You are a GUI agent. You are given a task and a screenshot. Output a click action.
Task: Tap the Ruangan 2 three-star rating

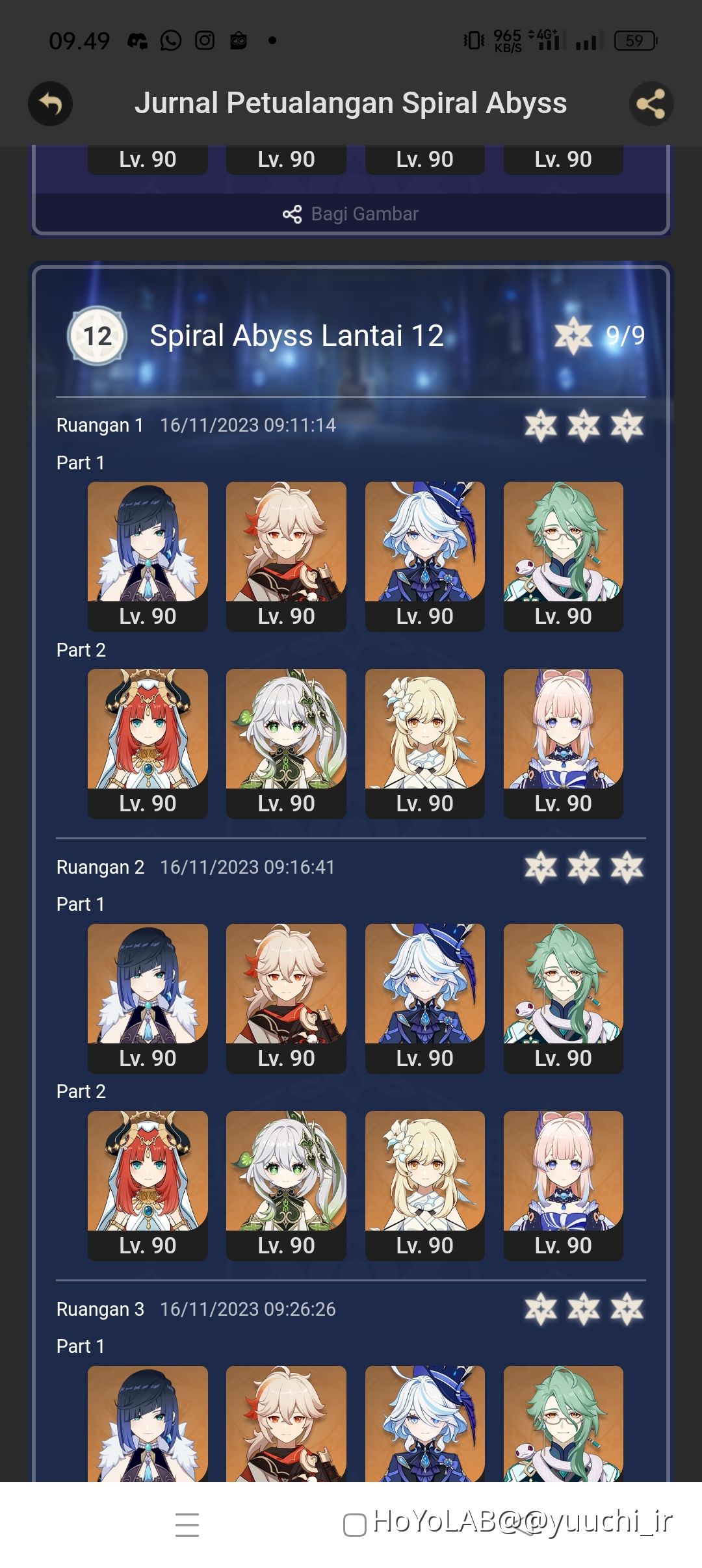pos(584,867)
